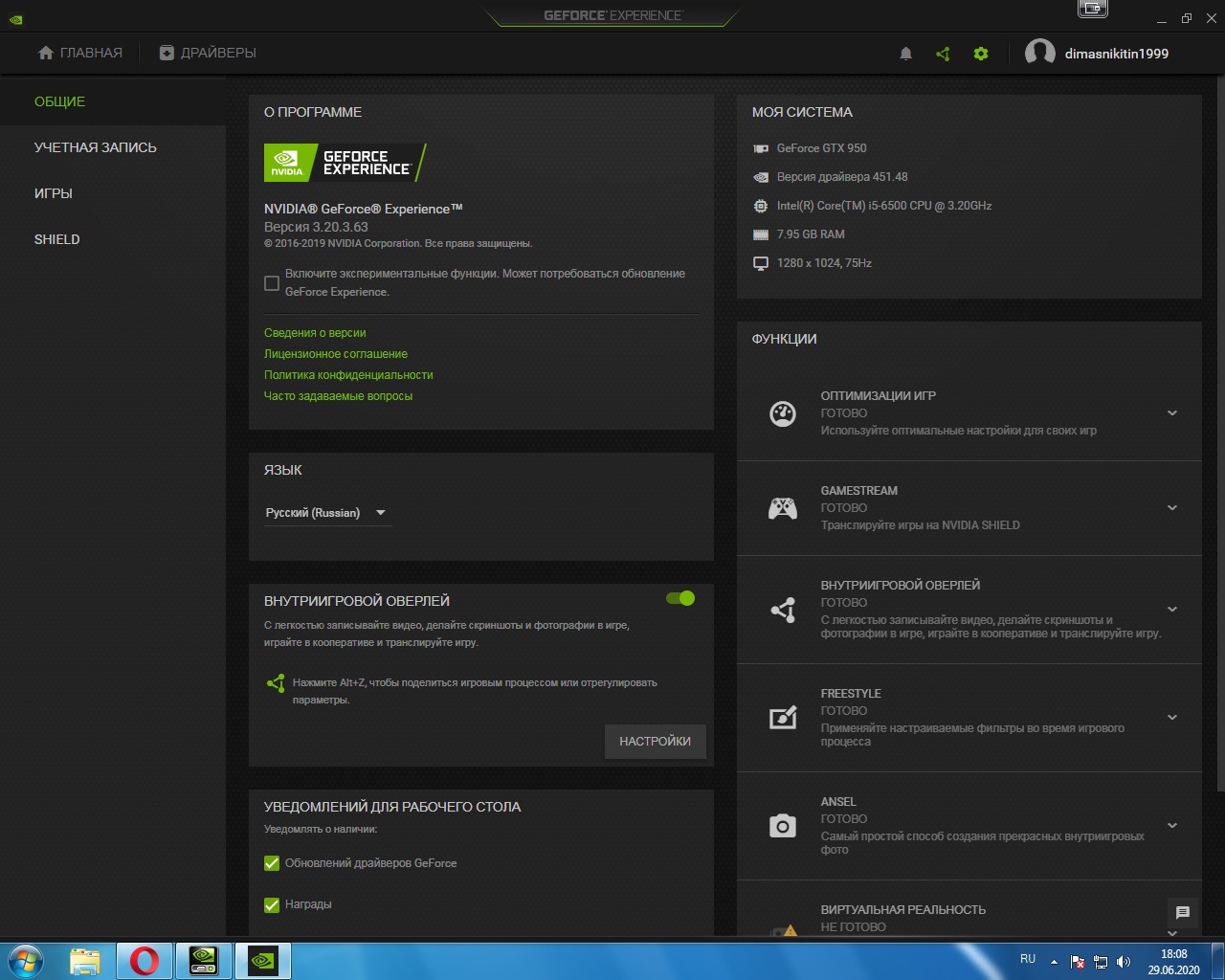Viewport: 1225px width, 980px height.
Task: Expand the Freestyle feature section
Action: [x=1171, y=718]
